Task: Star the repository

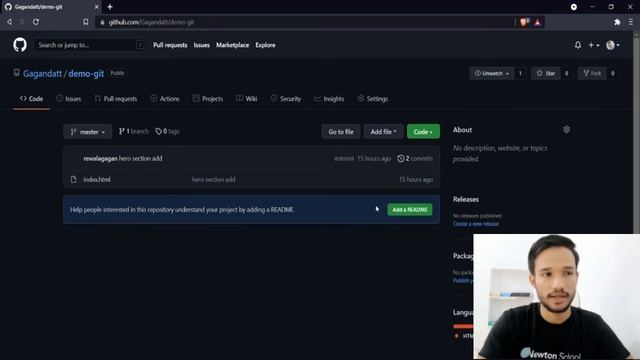Action: [x=546, y=73]
